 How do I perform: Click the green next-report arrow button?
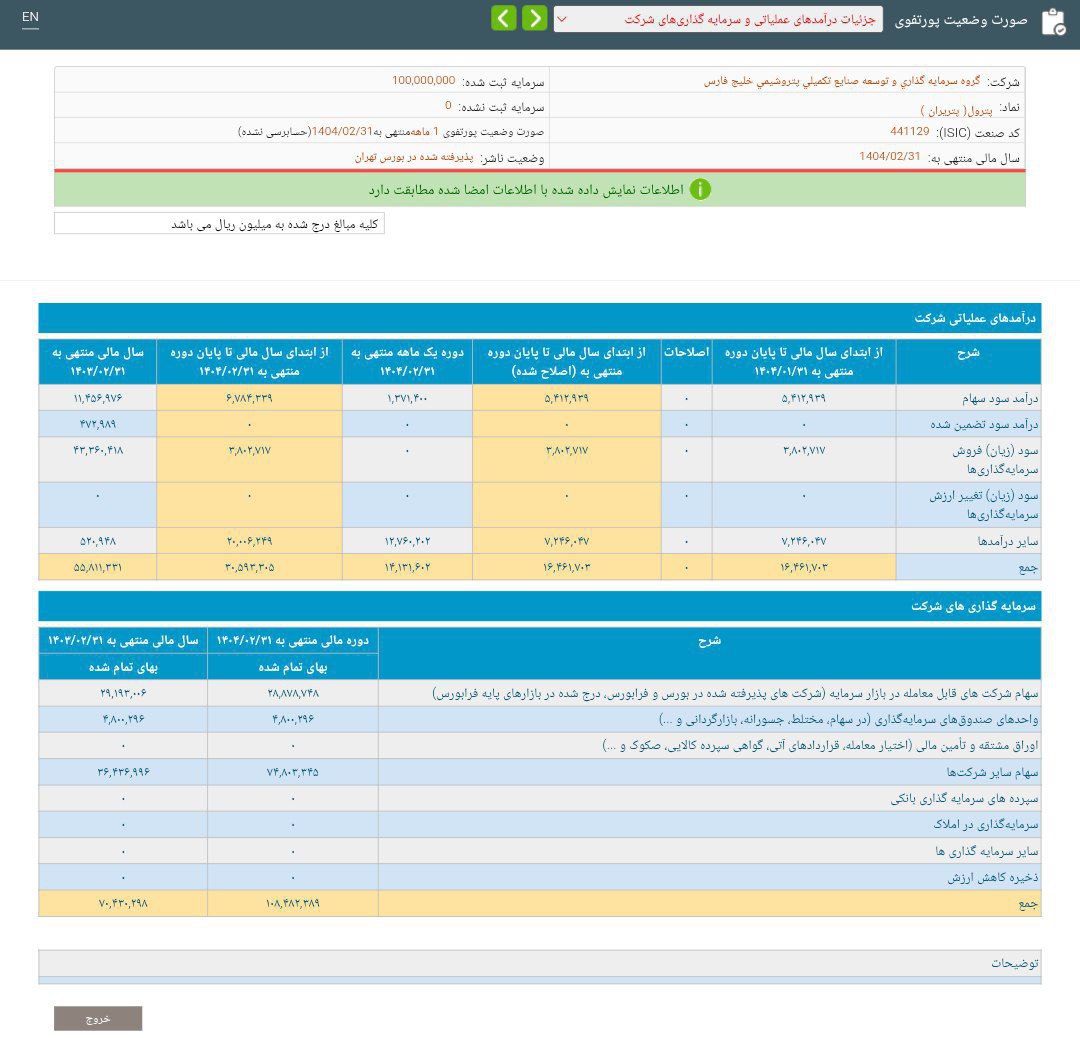(x=534, y=18)
